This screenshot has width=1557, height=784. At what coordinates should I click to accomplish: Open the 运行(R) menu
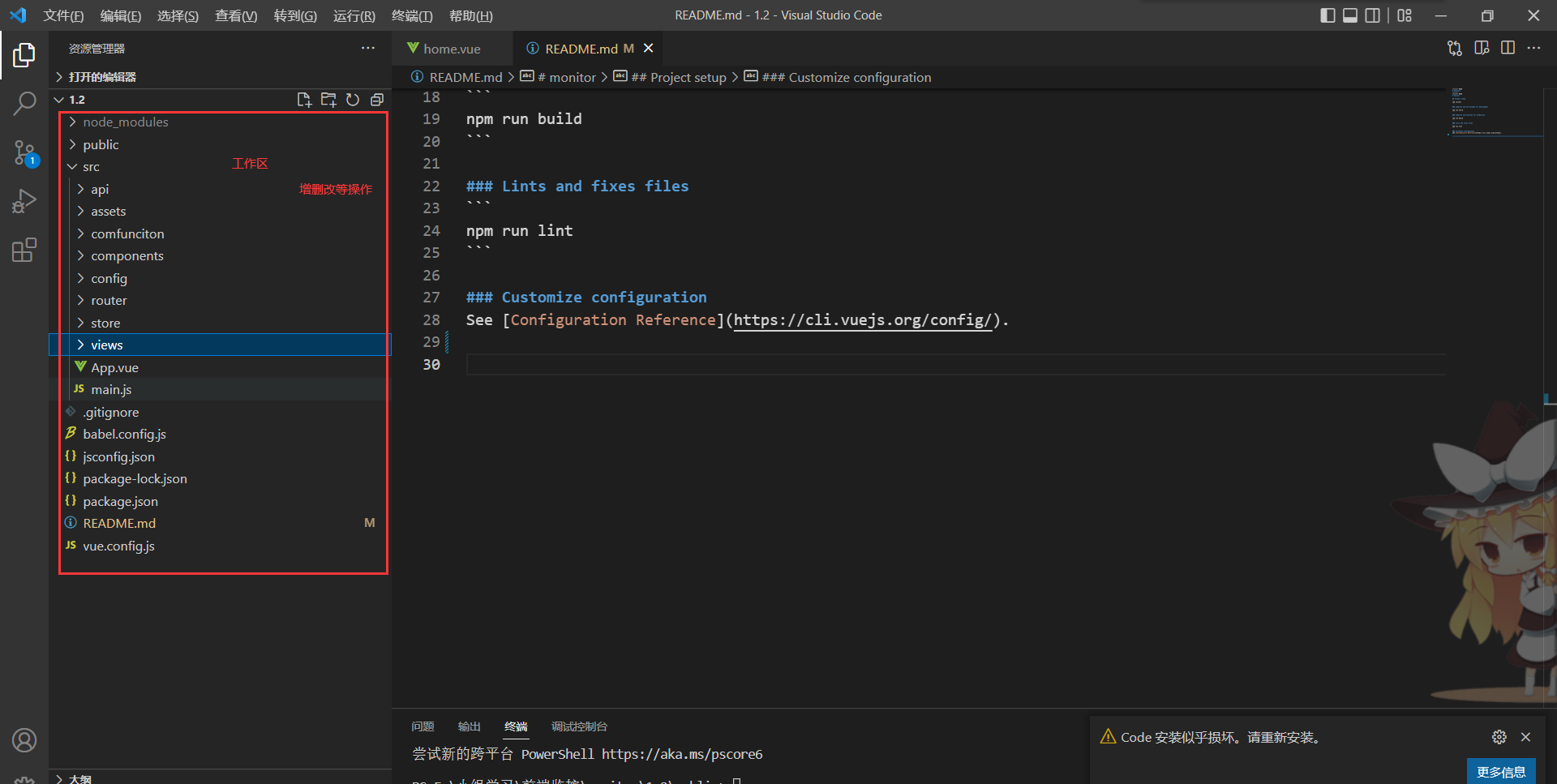(354, 15)
